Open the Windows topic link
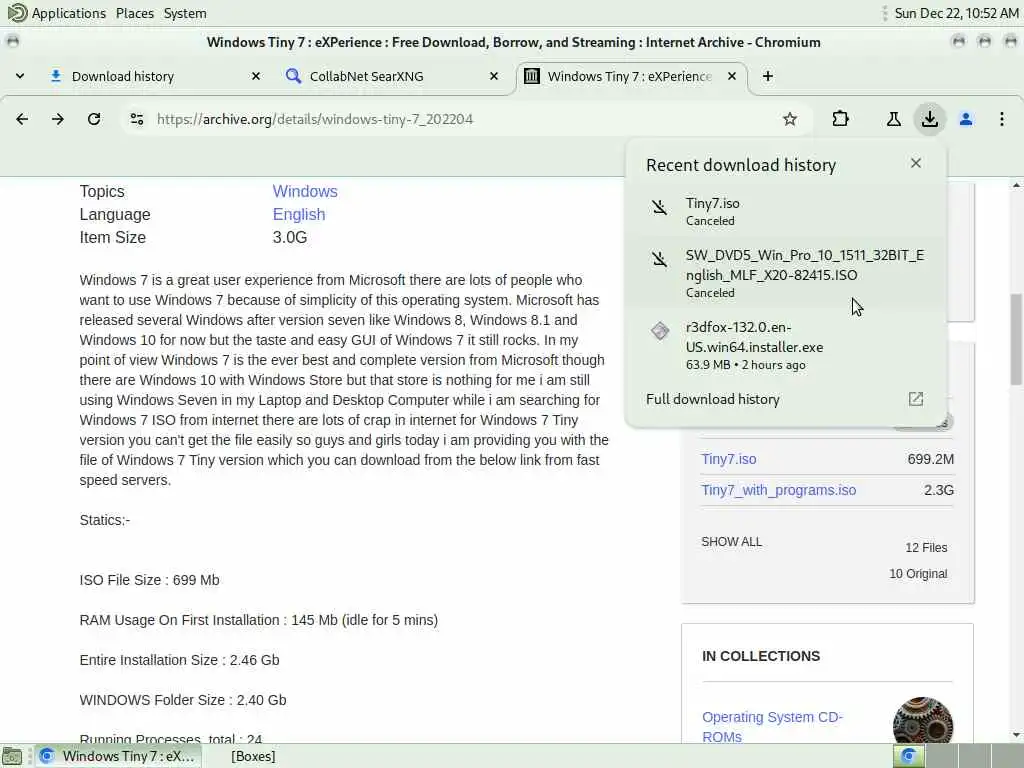1024x768 pixels. point(305,191)
